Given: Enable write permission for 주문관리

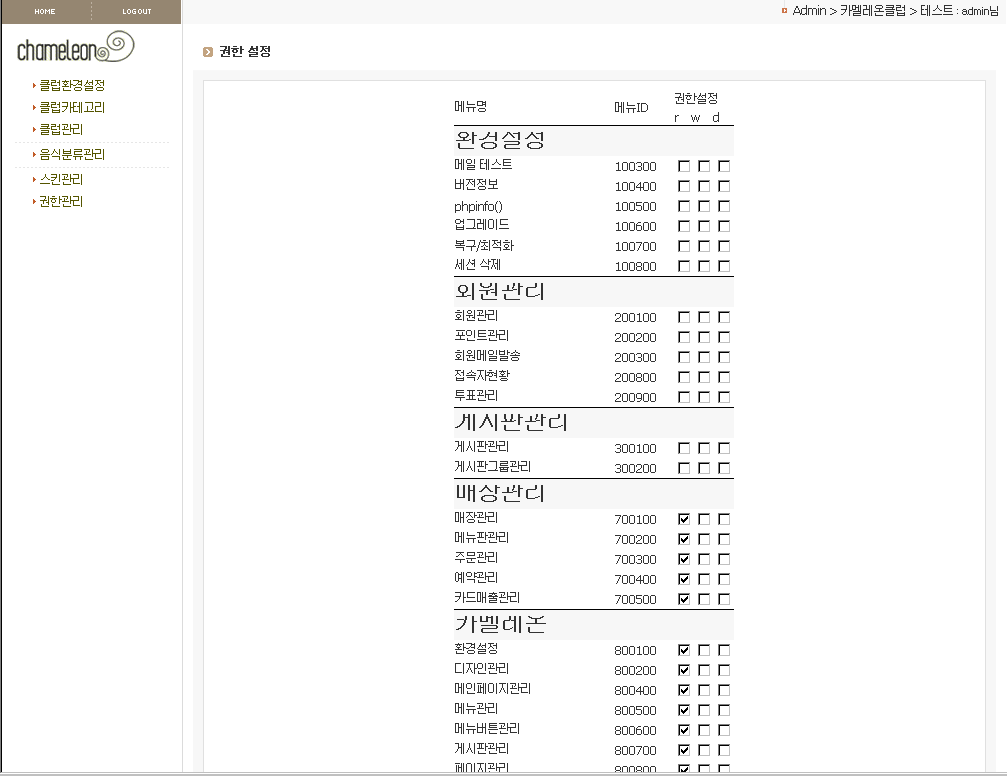Looking at the screenshot, I should pos(704,559).
